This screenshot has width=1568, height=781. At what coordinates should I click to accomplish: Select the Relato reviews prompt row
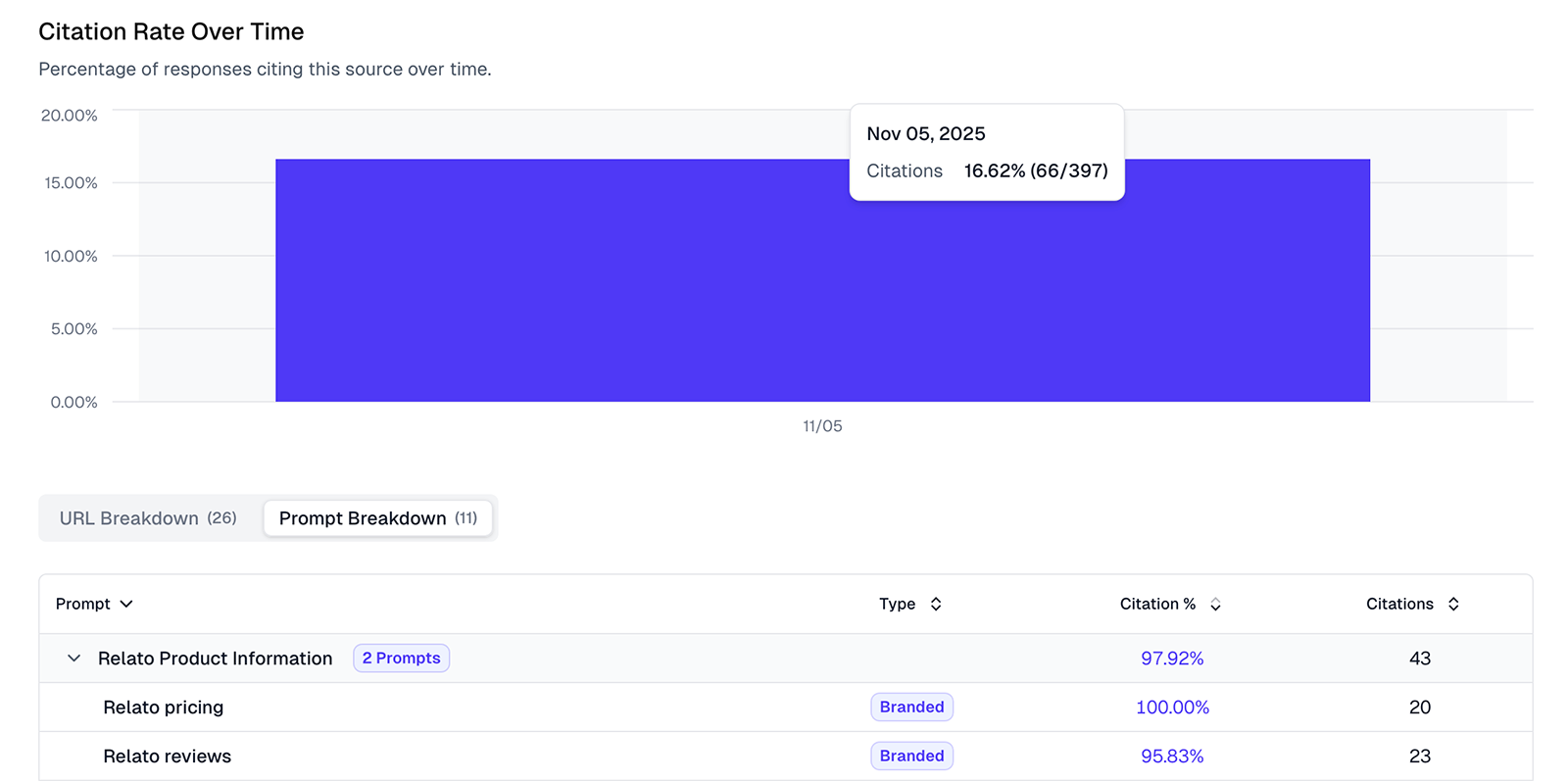click(785, 757)
